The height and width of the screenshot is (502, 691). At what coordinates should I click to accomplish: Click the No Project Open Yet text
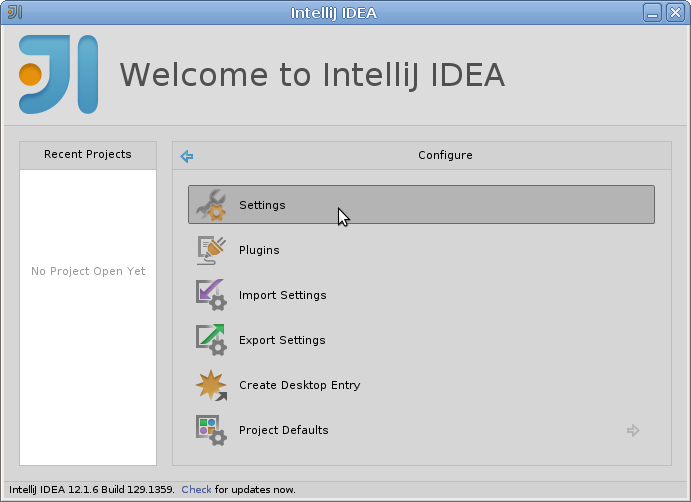click(88, 271)
